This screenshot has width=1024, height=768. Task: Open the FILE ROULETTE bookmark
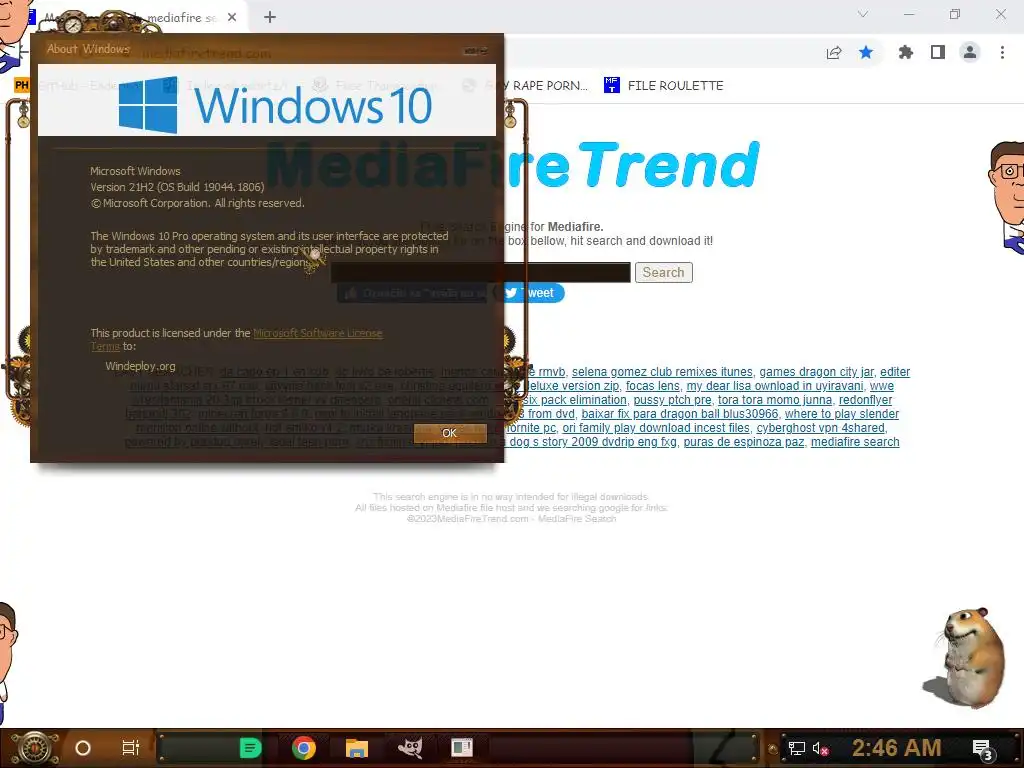pos(664,86)
